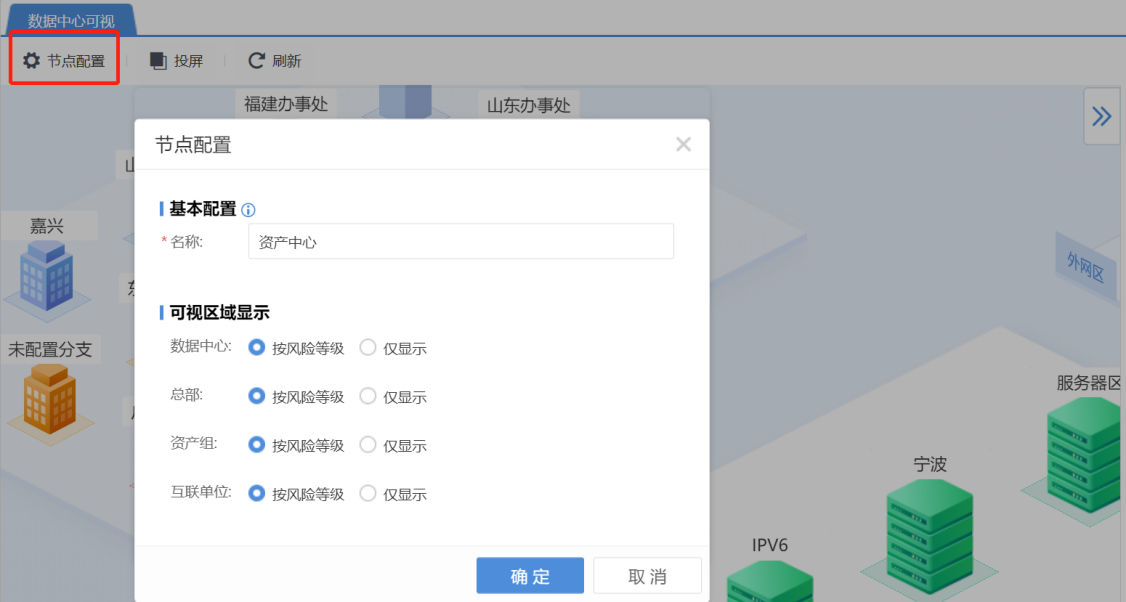This screenshot has height=602, width=1126.
Task: Open 节点配置 gear icon in toolbar
Action: point(31,60)
